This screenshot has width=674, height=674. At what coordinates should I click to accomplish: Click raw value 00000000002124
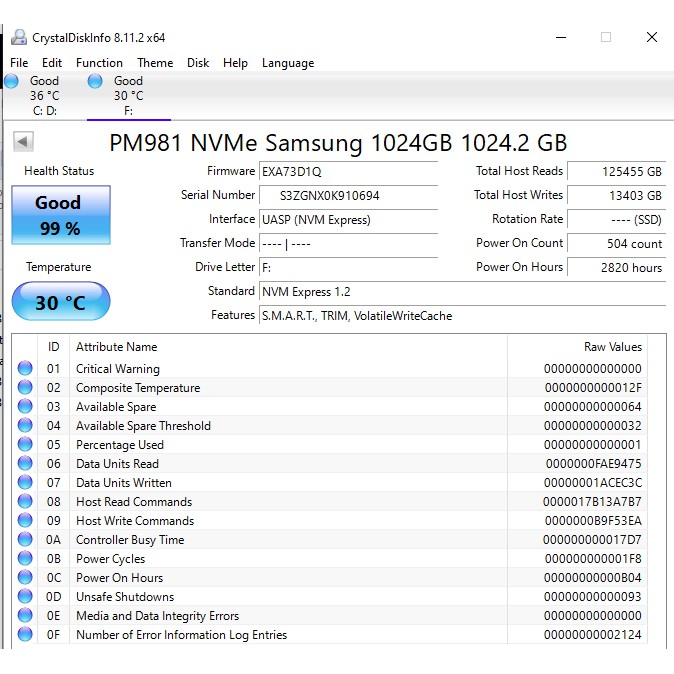pos(592,634)
